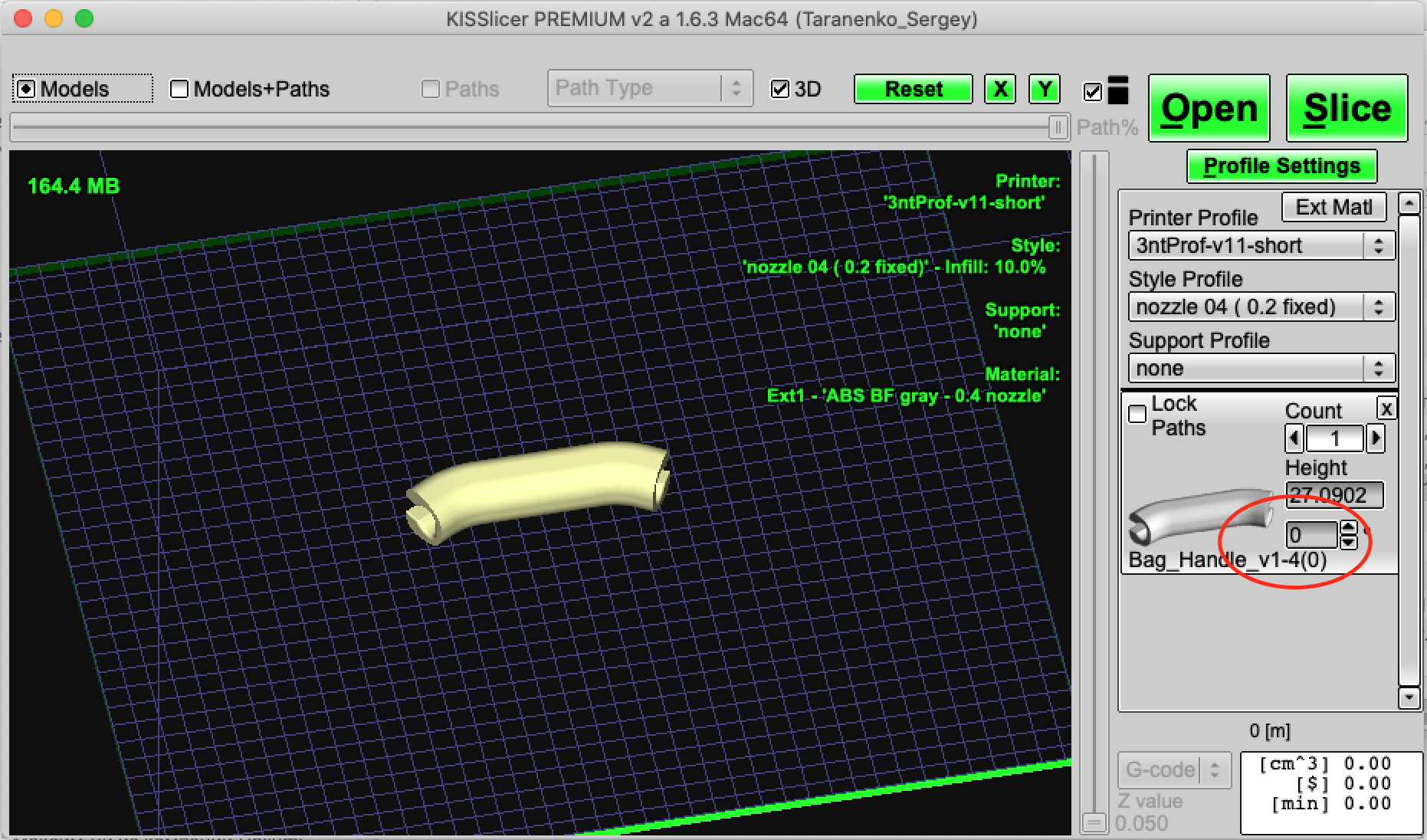Enable the Lock Paths checkbox
The image size is (1427, 840).
[x=1137, y=414]
